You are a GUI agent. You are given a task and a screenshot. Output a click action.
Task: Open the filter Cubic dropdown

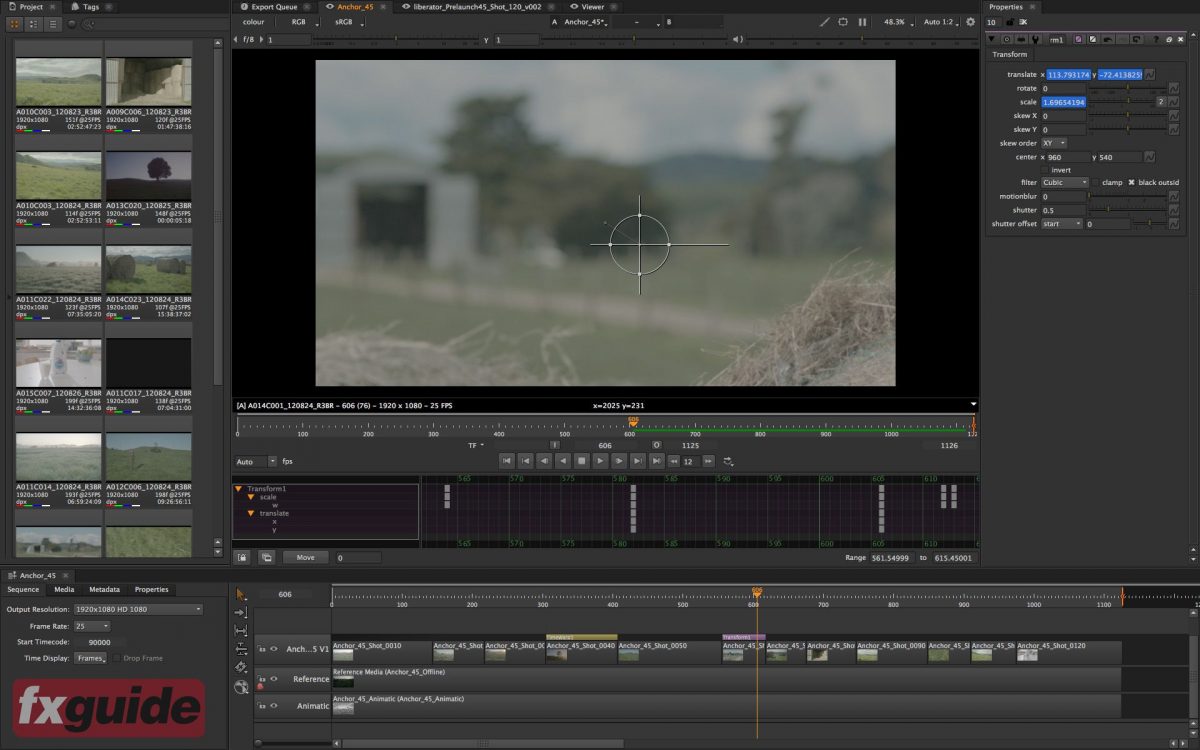(1064, 182)
